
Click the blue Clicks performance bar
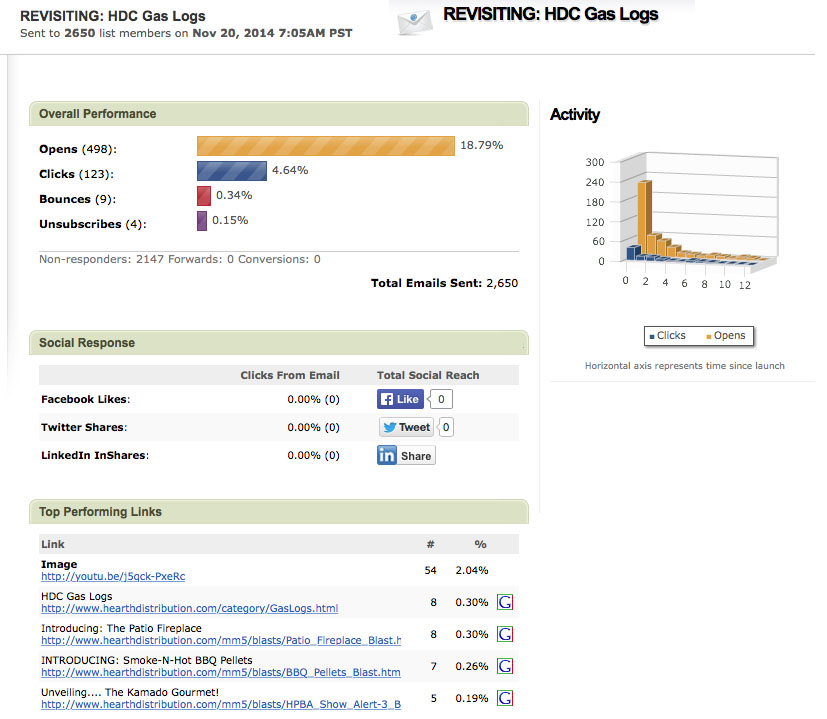[232, 171]
